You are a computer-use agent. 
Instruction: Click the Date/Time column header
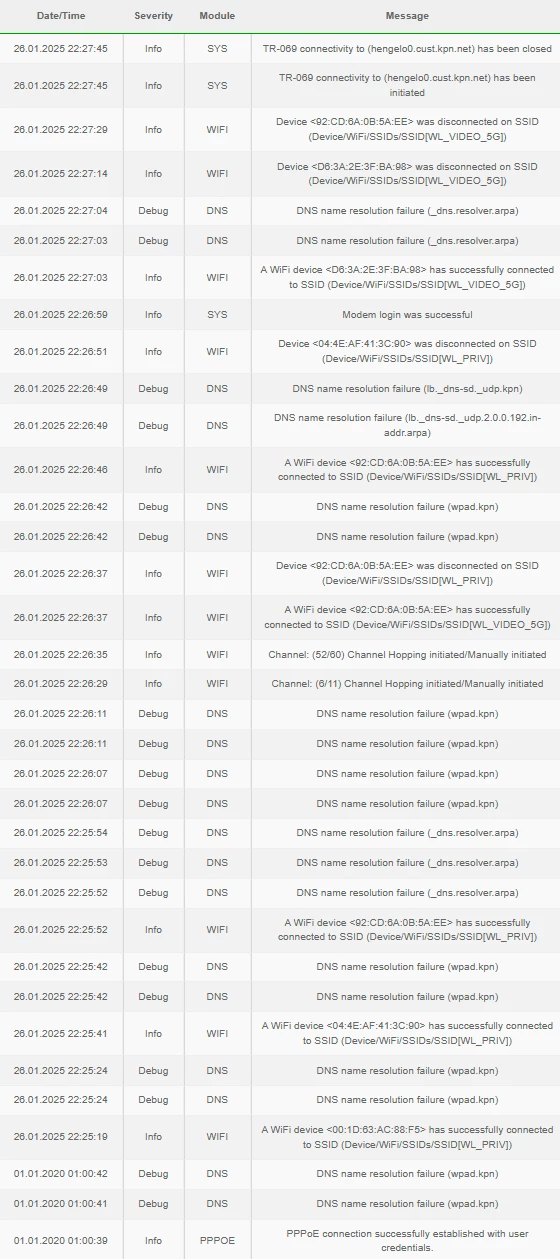(x=60, y=16)
